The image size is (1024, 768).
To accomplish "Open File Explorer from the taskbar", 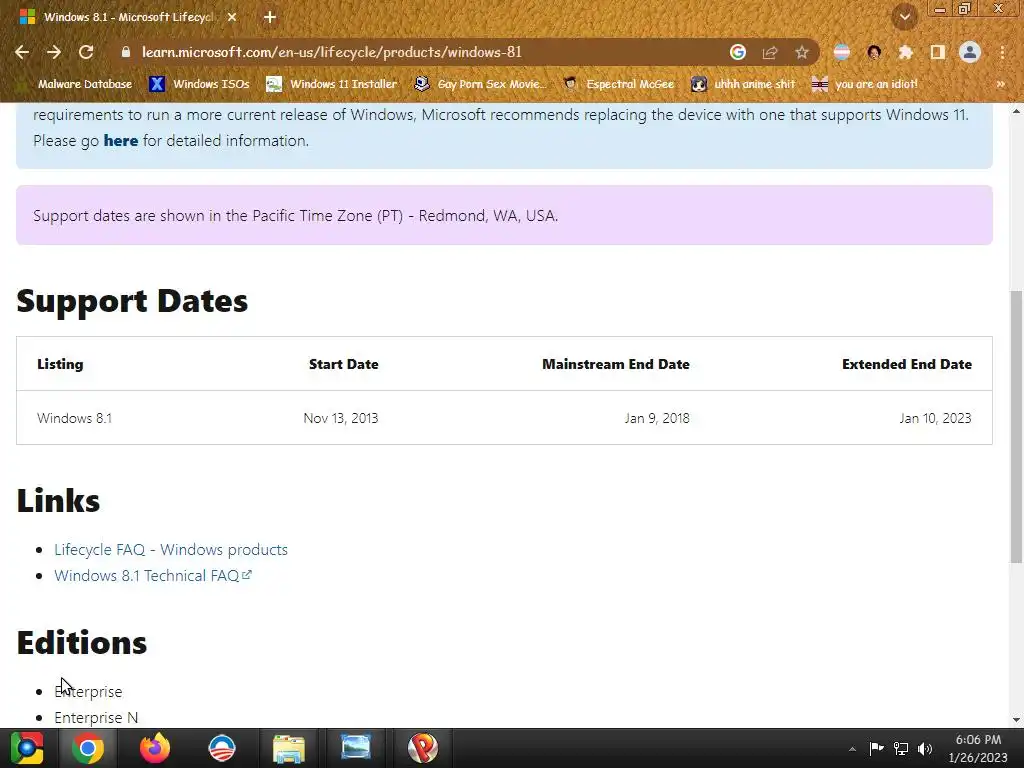I will point(289,748).
